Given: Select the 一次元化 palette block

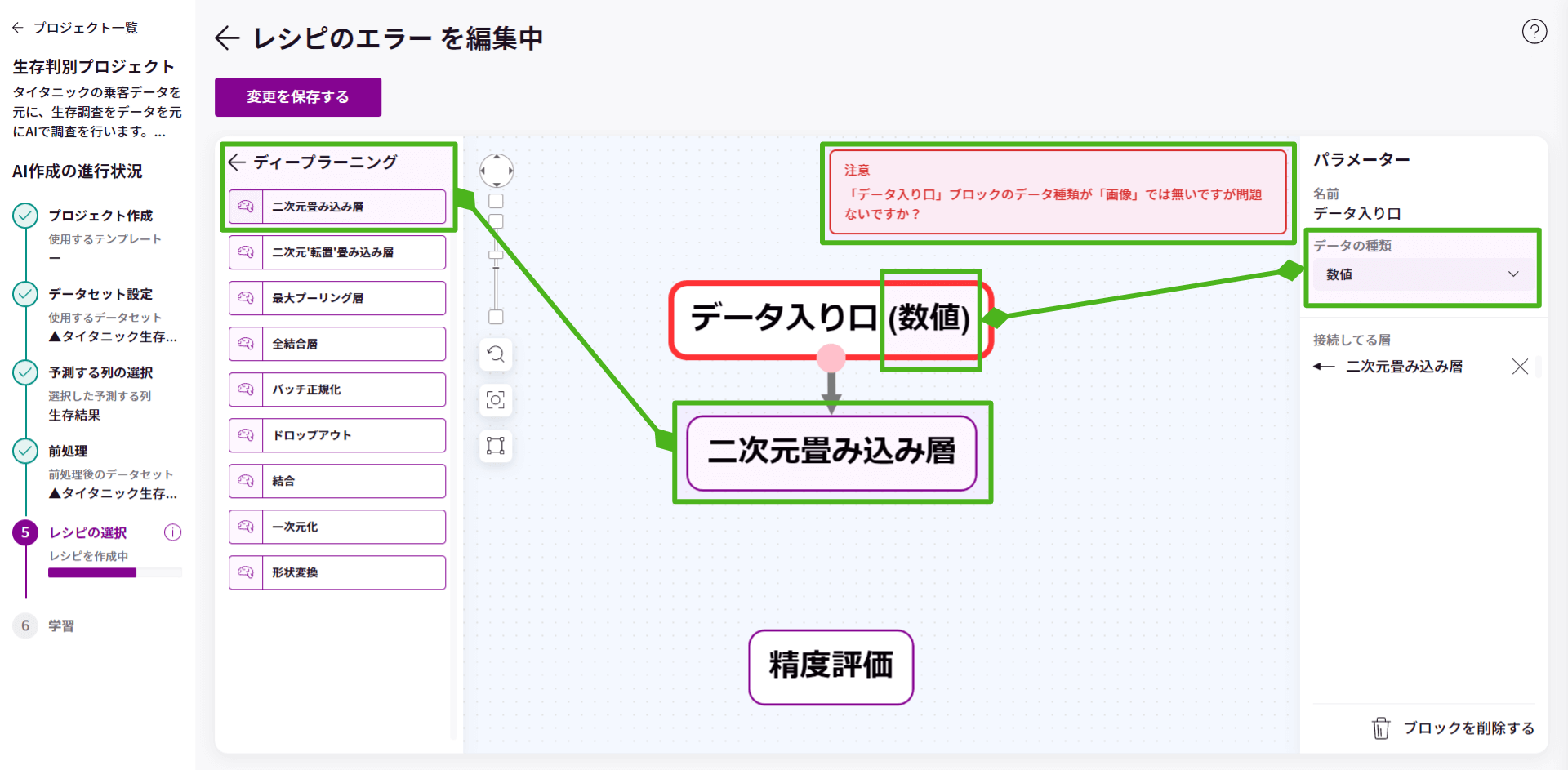Looking at the screenshot, I should [337, 527].
